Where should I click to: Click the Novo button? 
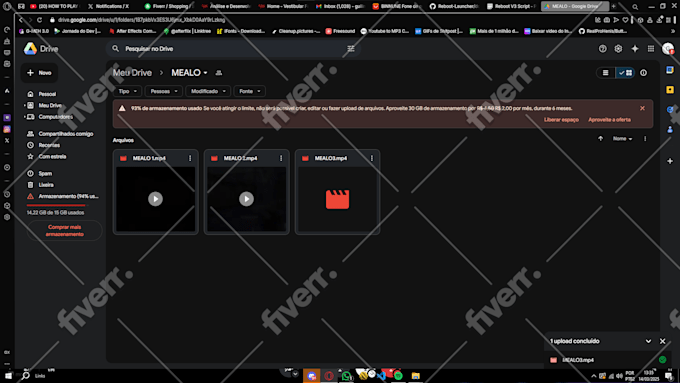39,73
